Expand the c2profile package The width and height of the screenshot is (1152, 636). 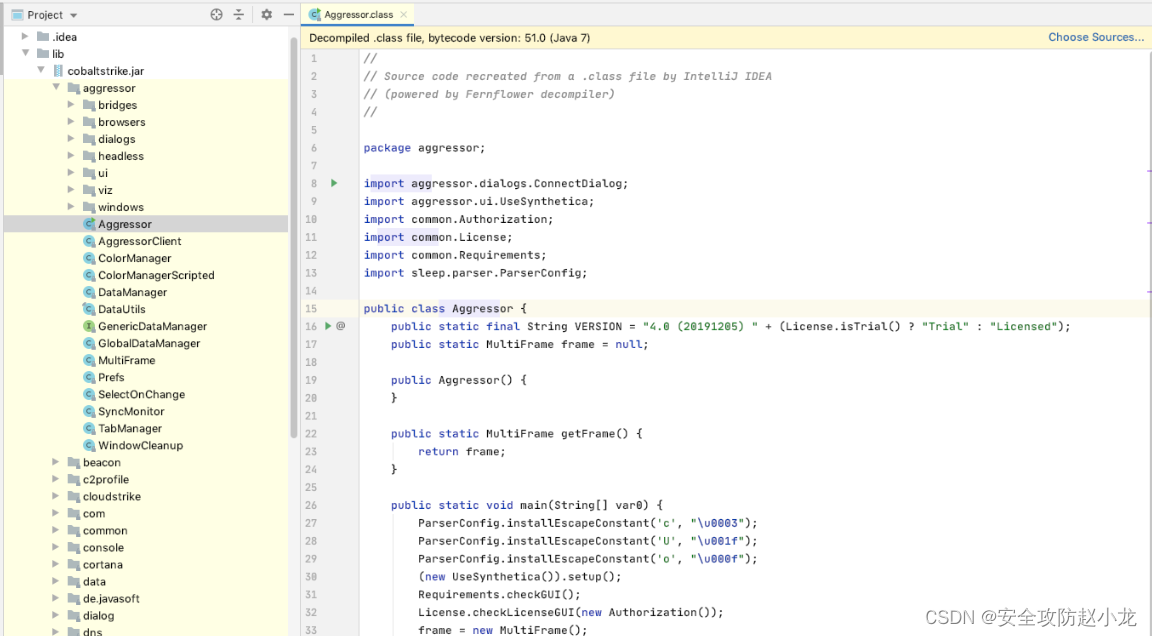tap(56, 479)
